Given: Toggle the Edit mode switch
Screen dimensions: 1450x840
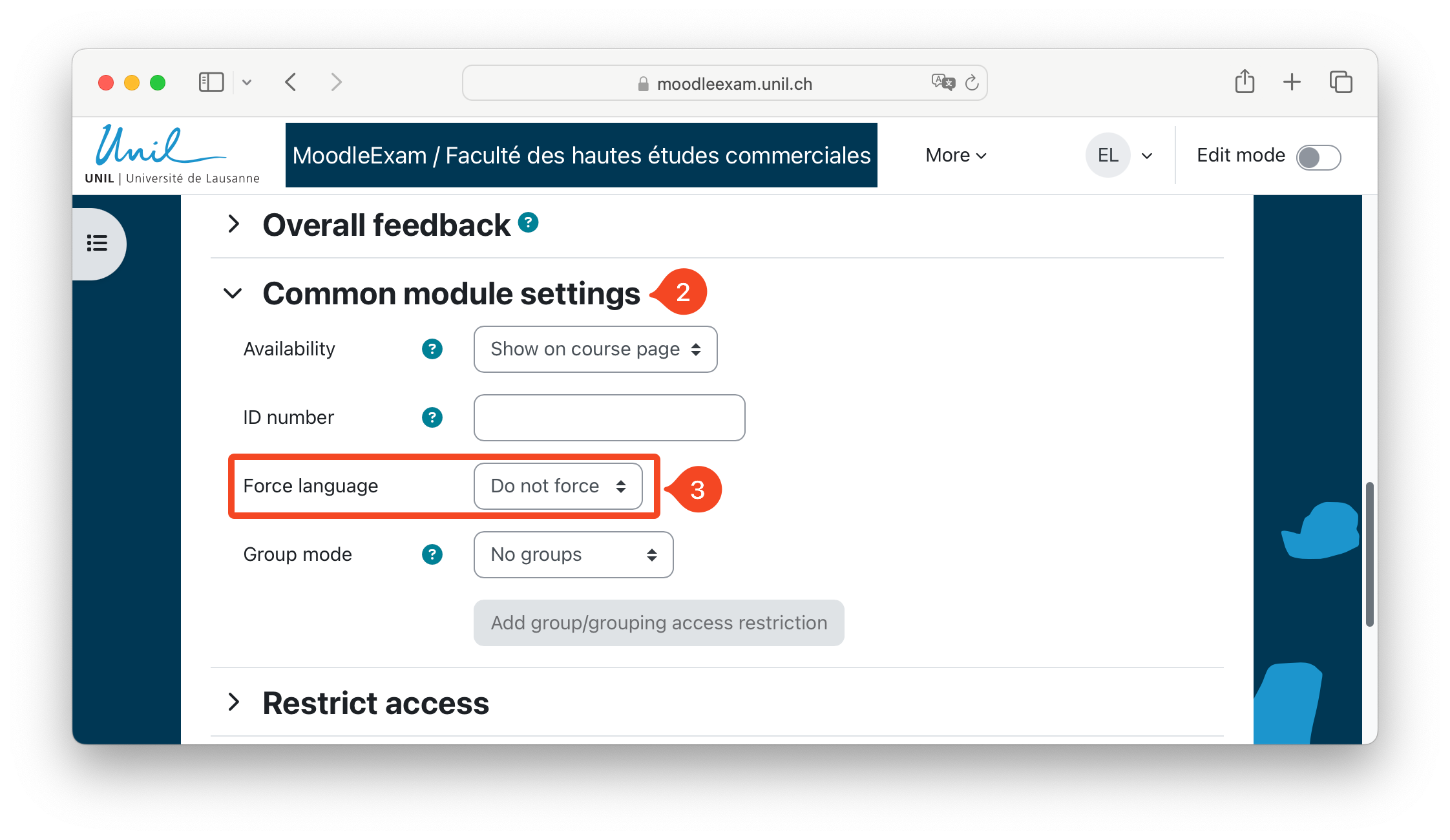Looking at the screenshot, I should [x=1318, y=157].
